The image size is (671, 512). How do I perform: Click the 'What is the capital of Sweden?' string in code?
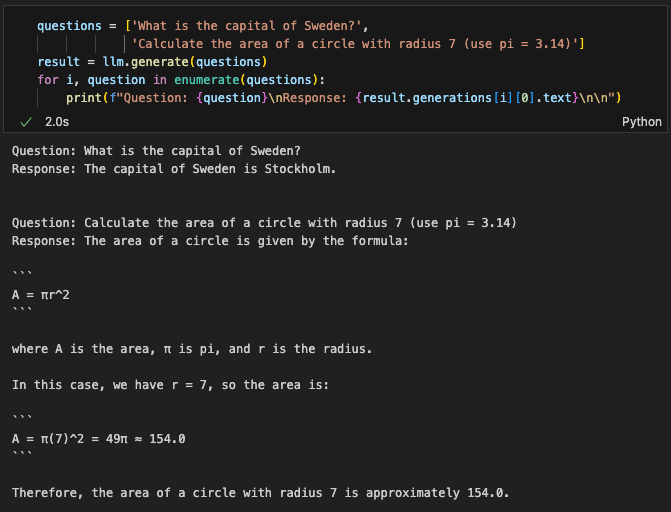pos(246,26)
